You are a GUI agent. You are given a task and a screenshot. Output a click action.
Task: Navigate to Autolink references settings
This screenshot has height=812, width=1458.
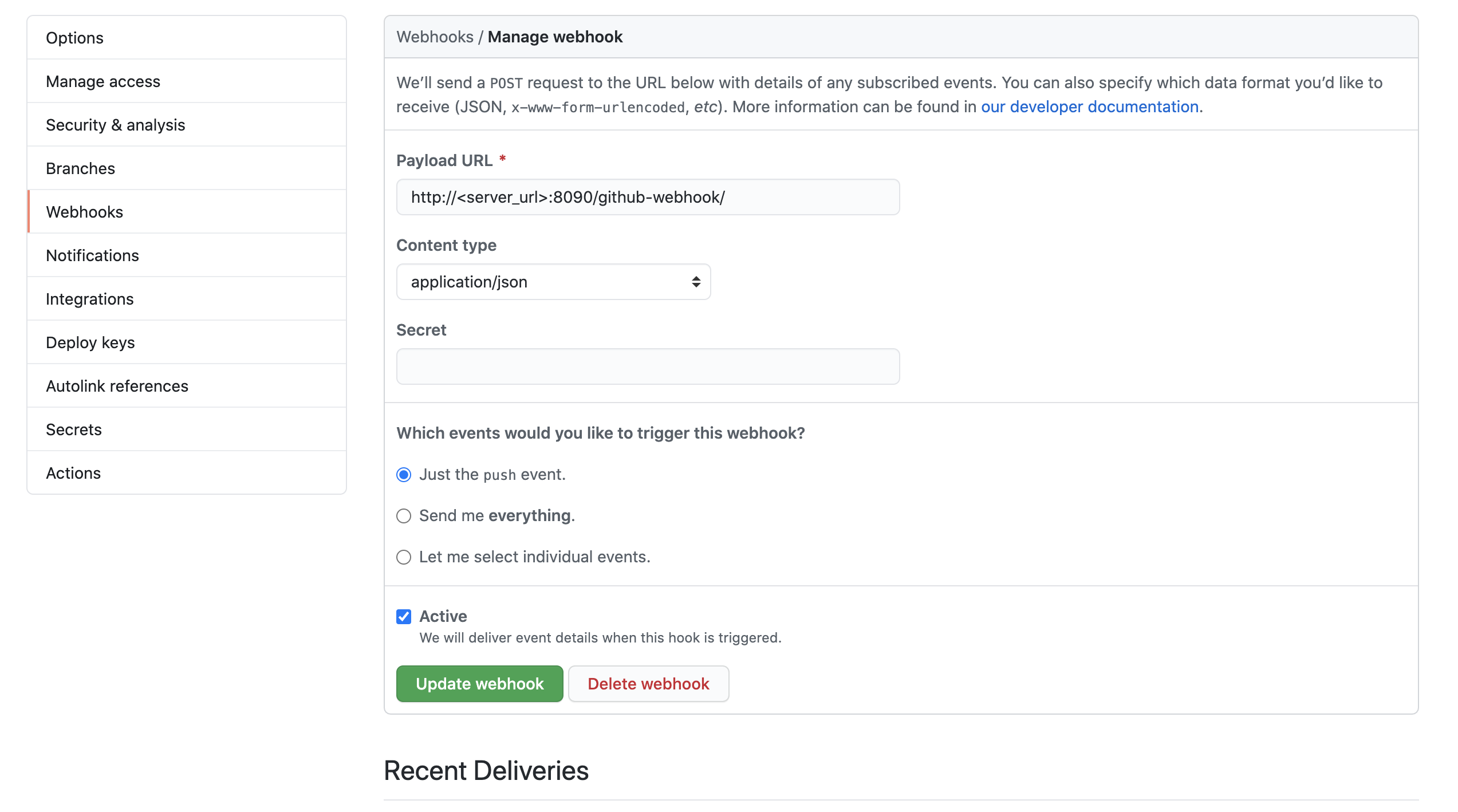tap(117, 385)
